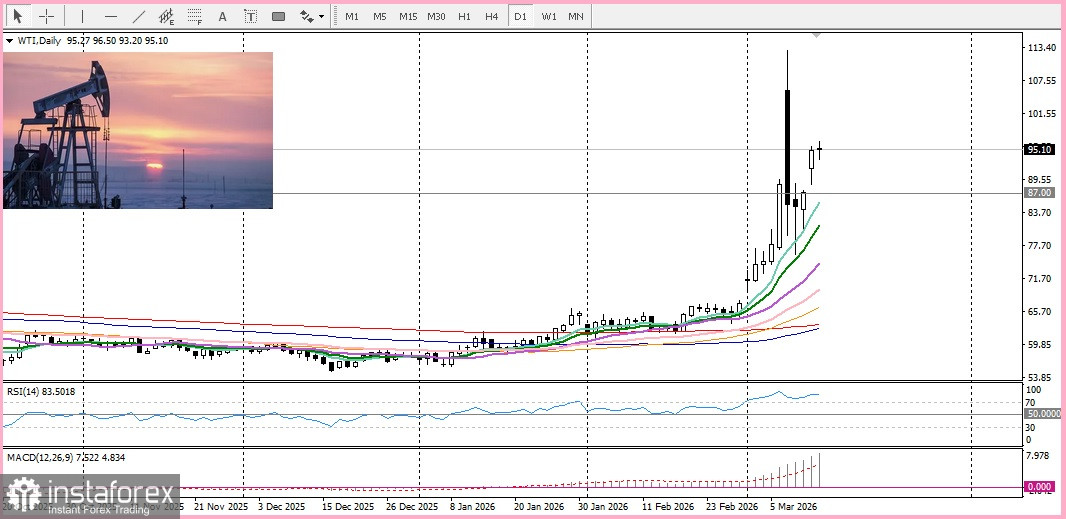This screenshot has width=1066, height=519.
Task: Select the cursor arrow tool
Action: (x=17, y=16)
